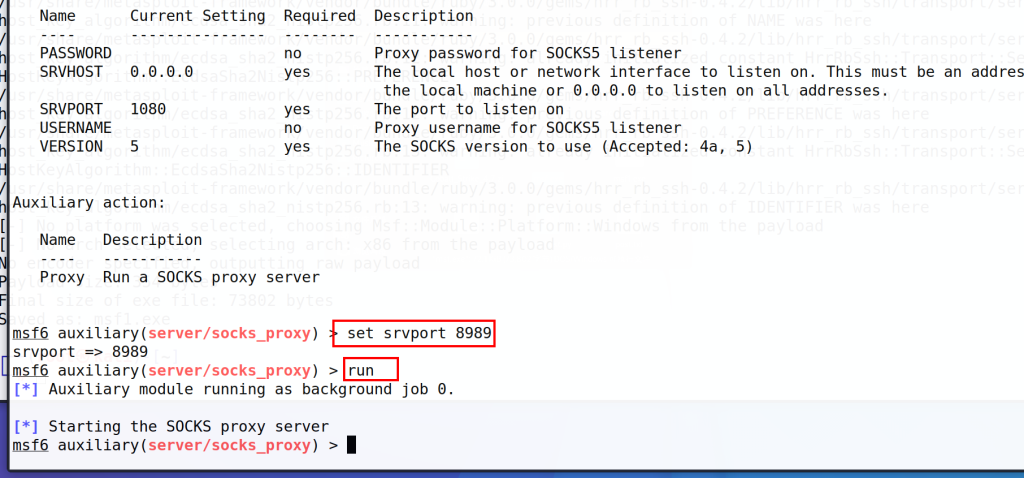Image resolution: width=1024 pixels, height=478 pixels.
Task: Click 'Run a SOCKS proxy server' description
Action: tap(212, 278)
